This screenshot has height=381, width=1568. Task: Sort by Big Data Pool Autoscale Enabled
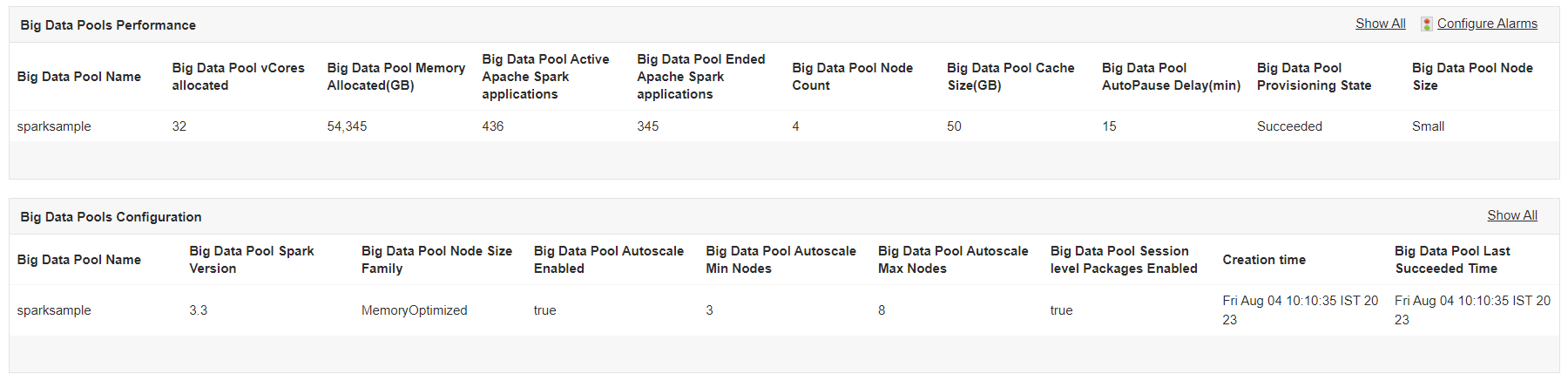(x=608, y=260)
